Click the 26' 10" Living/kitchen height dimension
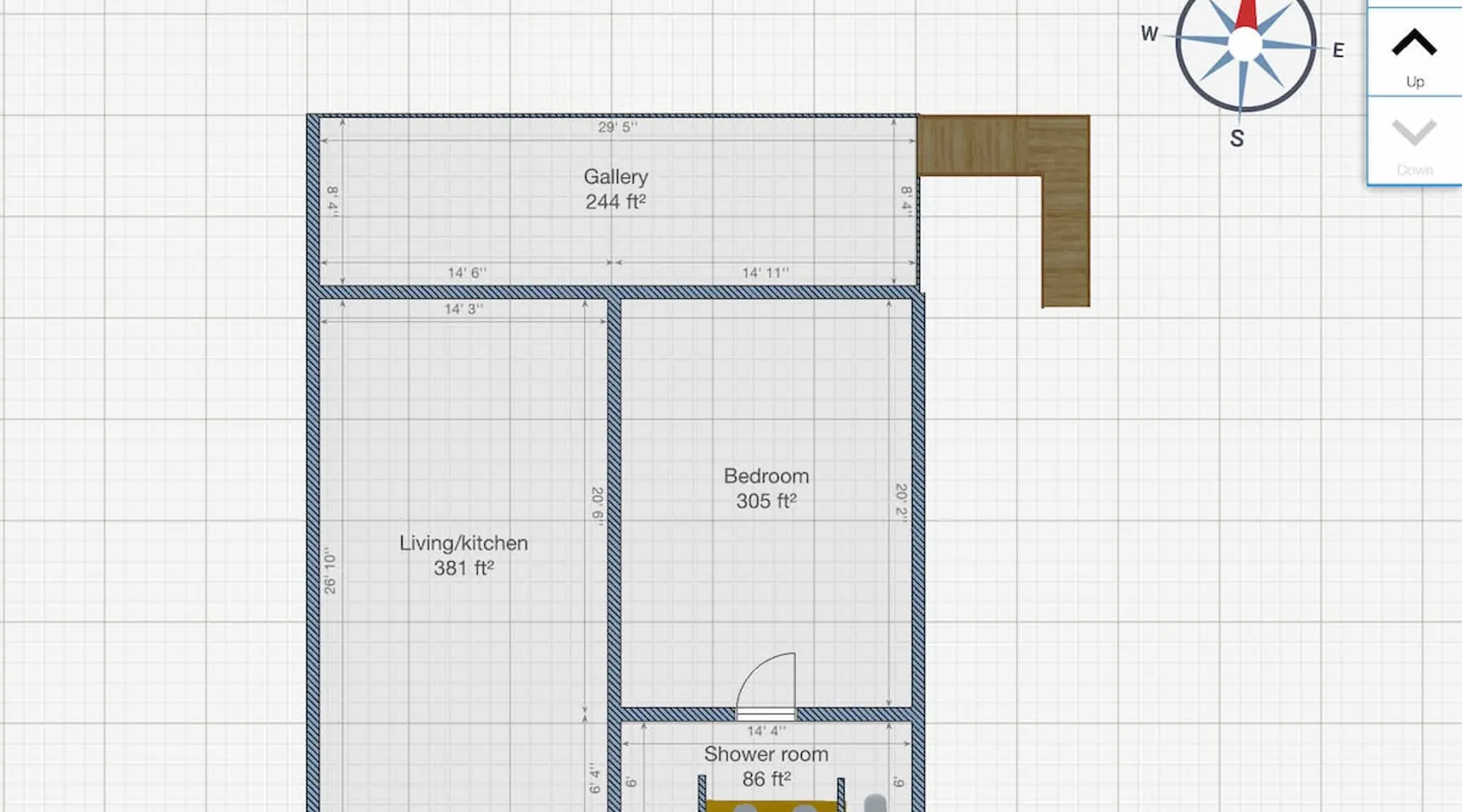Image resolution: width=1462 pixels, height=812 pixels. tap(330, 570)
